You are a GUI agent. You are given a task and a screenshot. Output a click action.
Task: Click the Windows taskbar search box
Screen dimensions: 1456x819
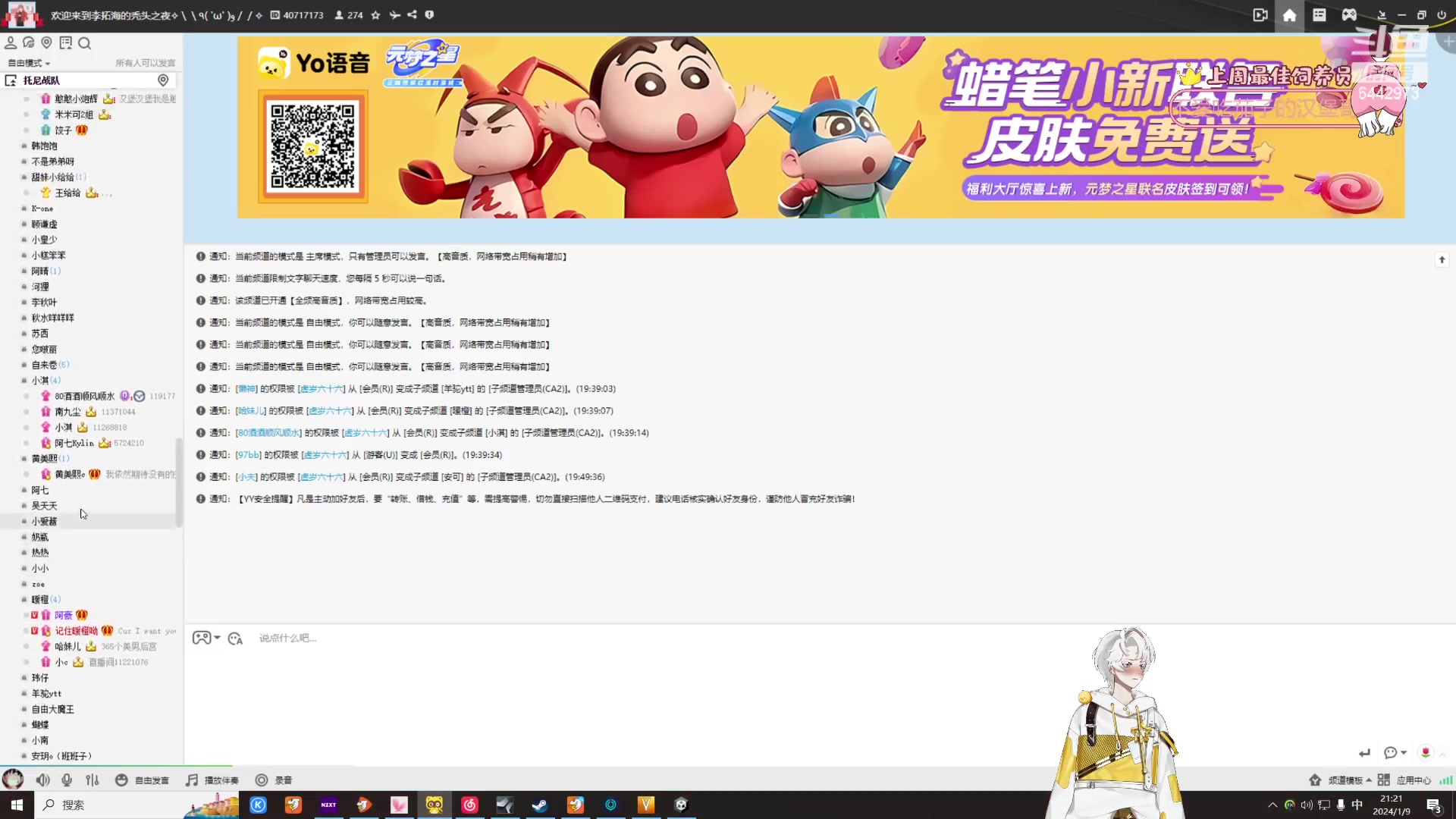[x=136, y=805]
